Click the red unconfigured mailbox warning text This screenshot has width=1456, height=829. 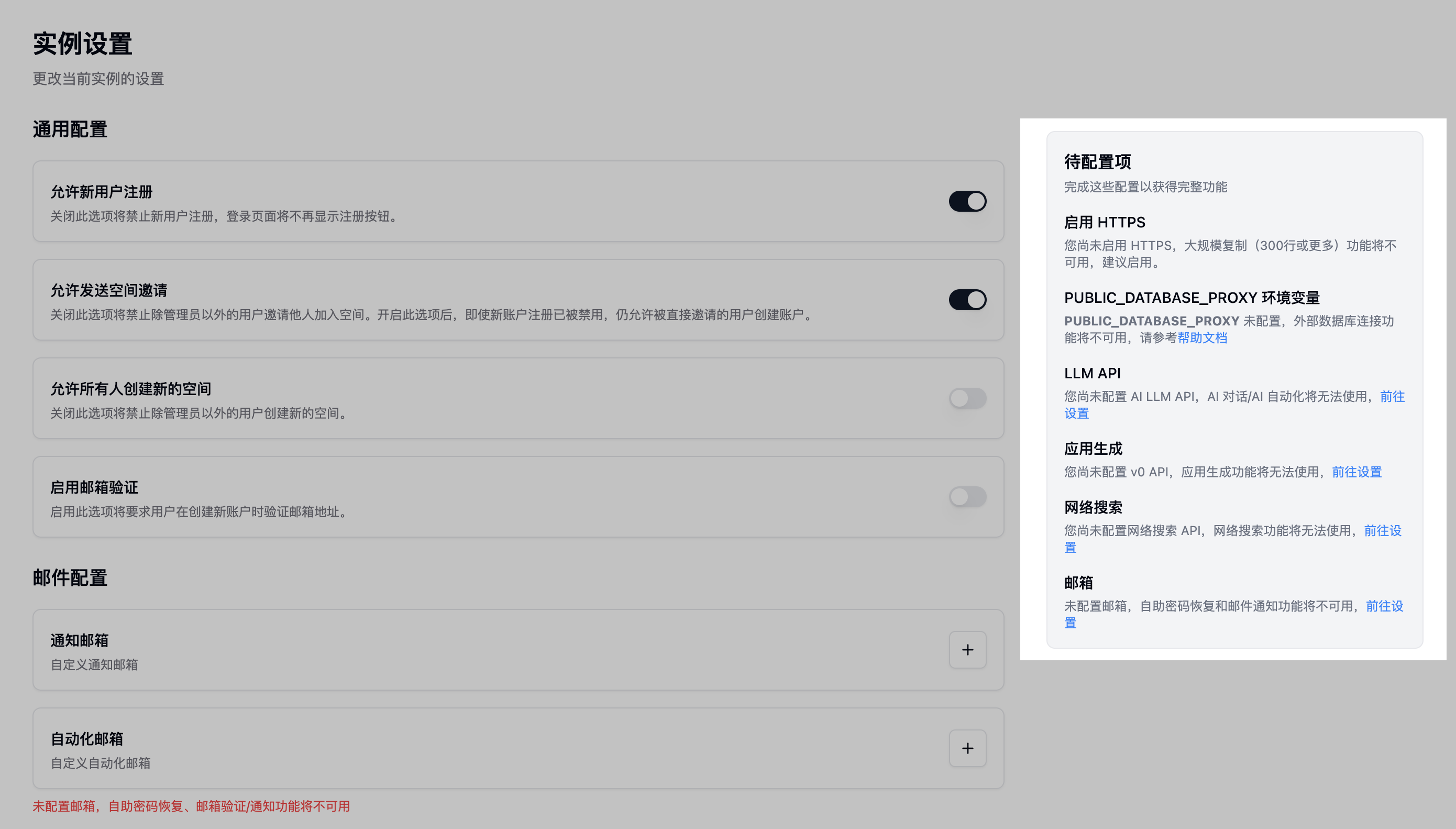pos(191,806)
